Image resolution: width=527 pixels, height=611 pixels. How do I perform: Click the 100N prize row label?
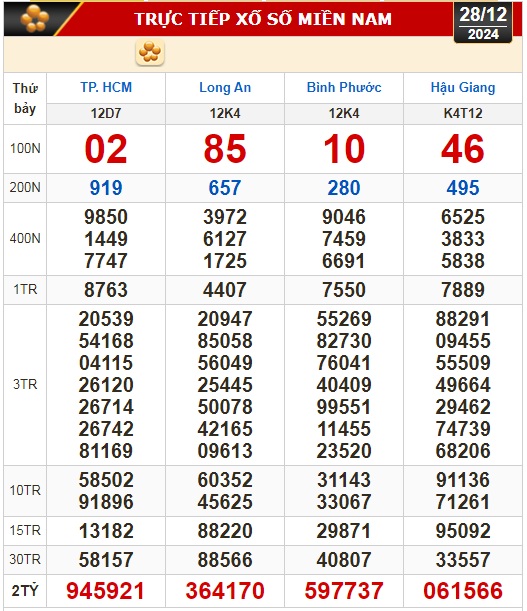coord(25,148)
